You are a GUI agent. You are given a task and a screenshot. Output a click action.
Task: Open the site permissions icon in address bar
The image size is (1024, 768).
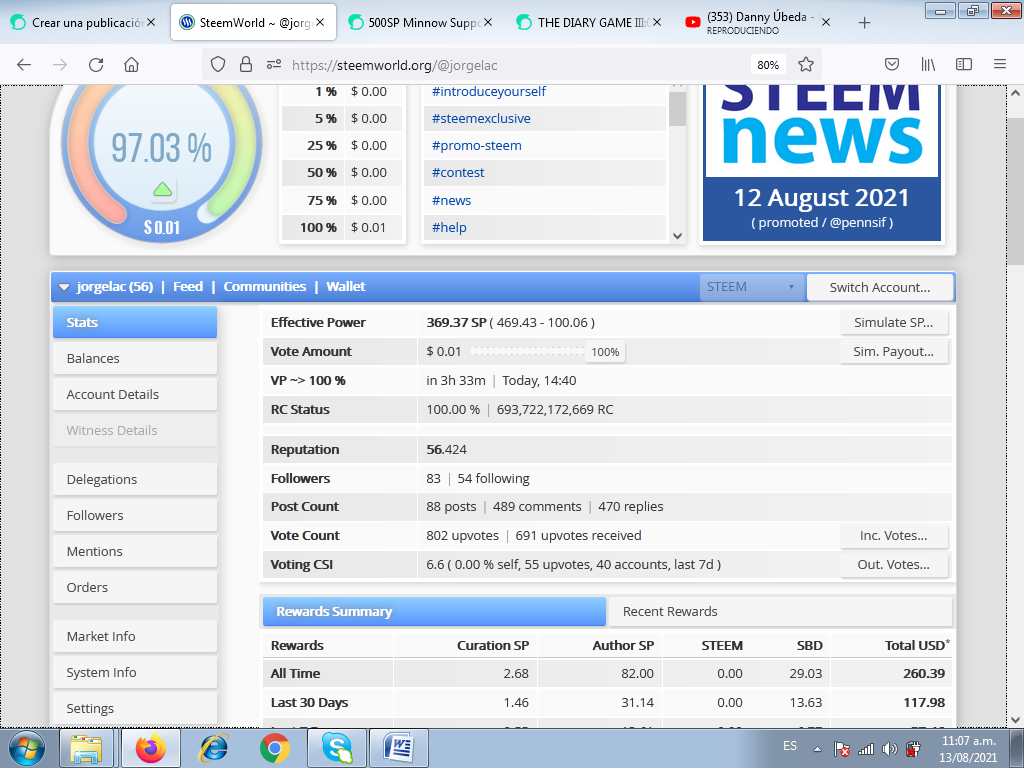[x=274, y=65]
